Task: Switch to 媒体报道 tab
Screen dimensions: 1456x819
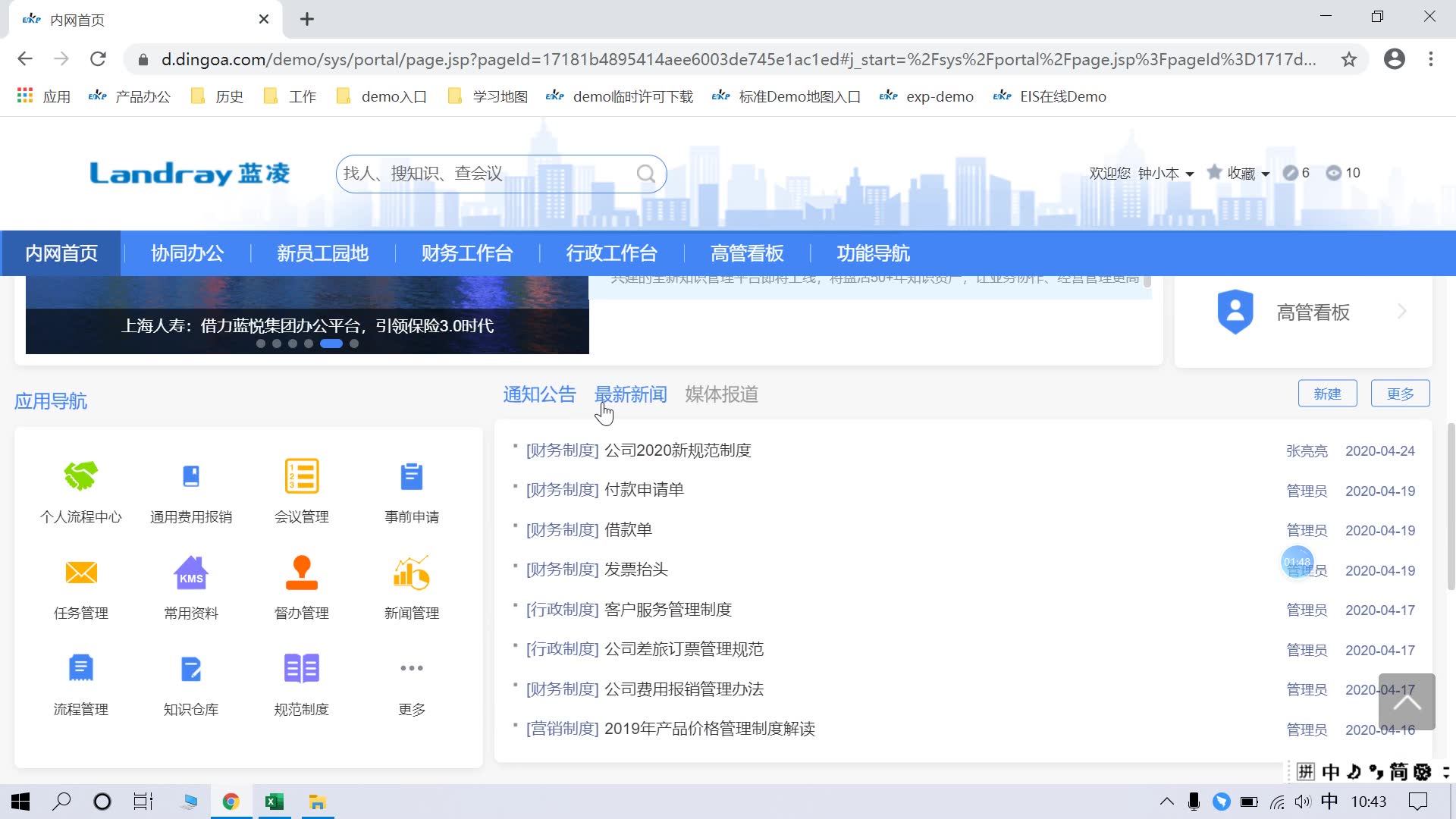Action: pos(721,394)
